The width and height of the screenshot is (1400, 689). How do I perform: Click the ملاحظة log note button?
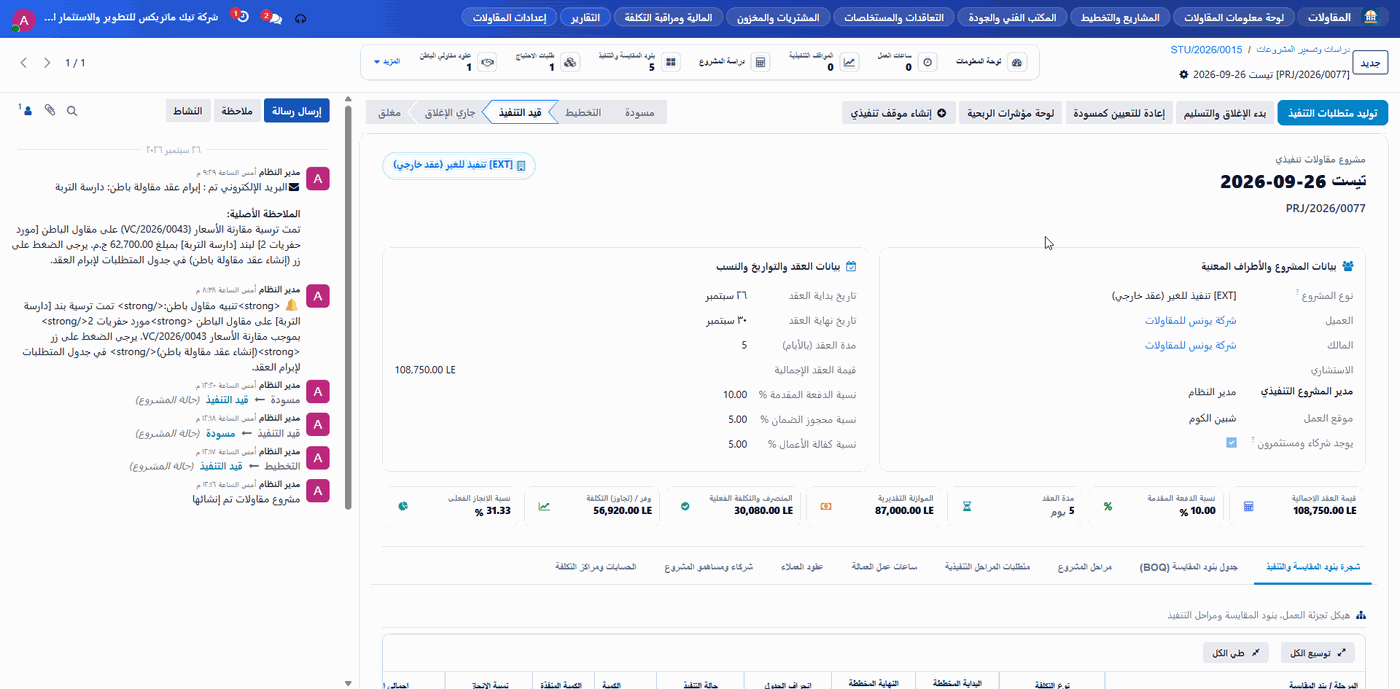[x=236, y=111]
